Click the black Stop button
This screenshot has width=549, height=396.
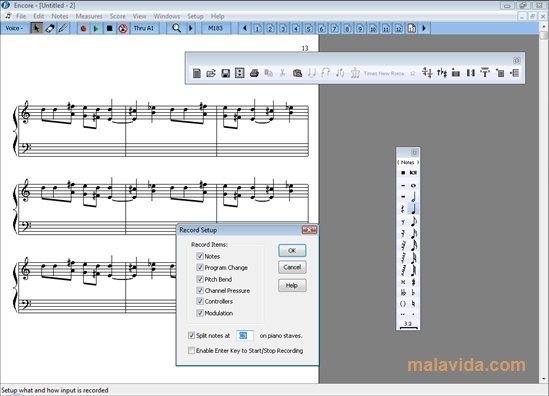(x=109, y=28)
